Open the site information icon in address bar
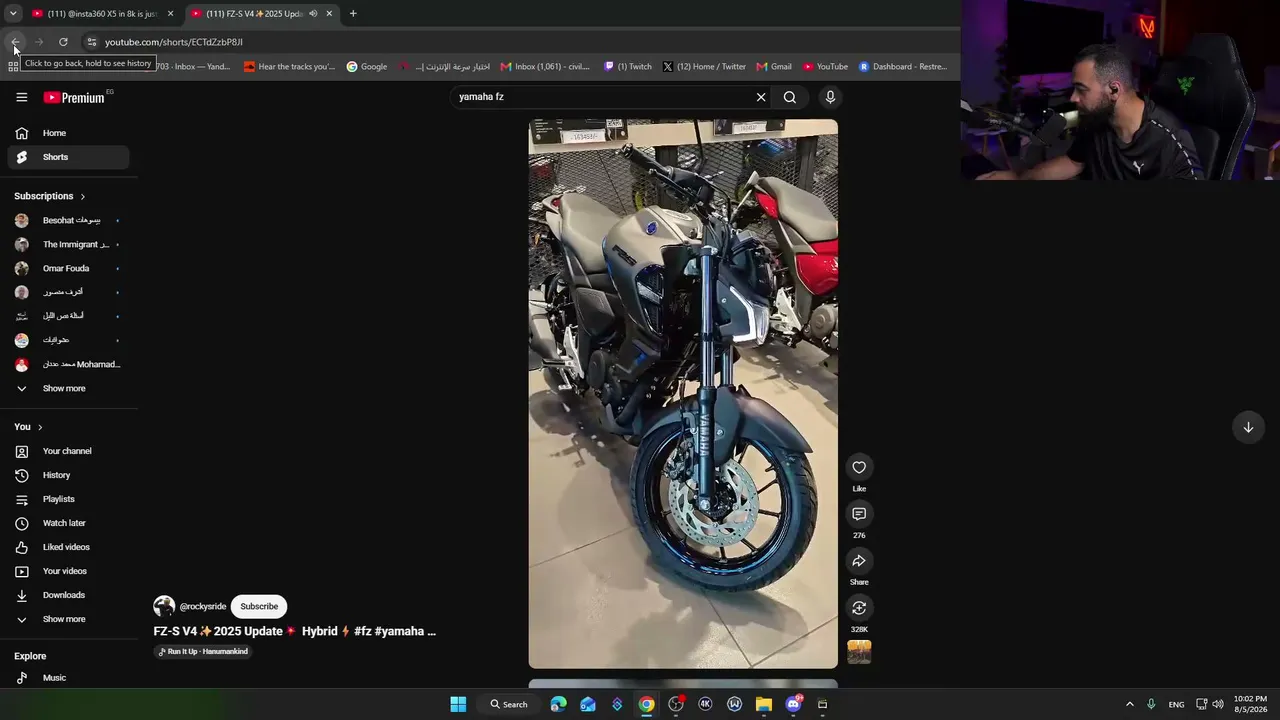Viewport: 1280px width, 720px height. tap(91, 42)
